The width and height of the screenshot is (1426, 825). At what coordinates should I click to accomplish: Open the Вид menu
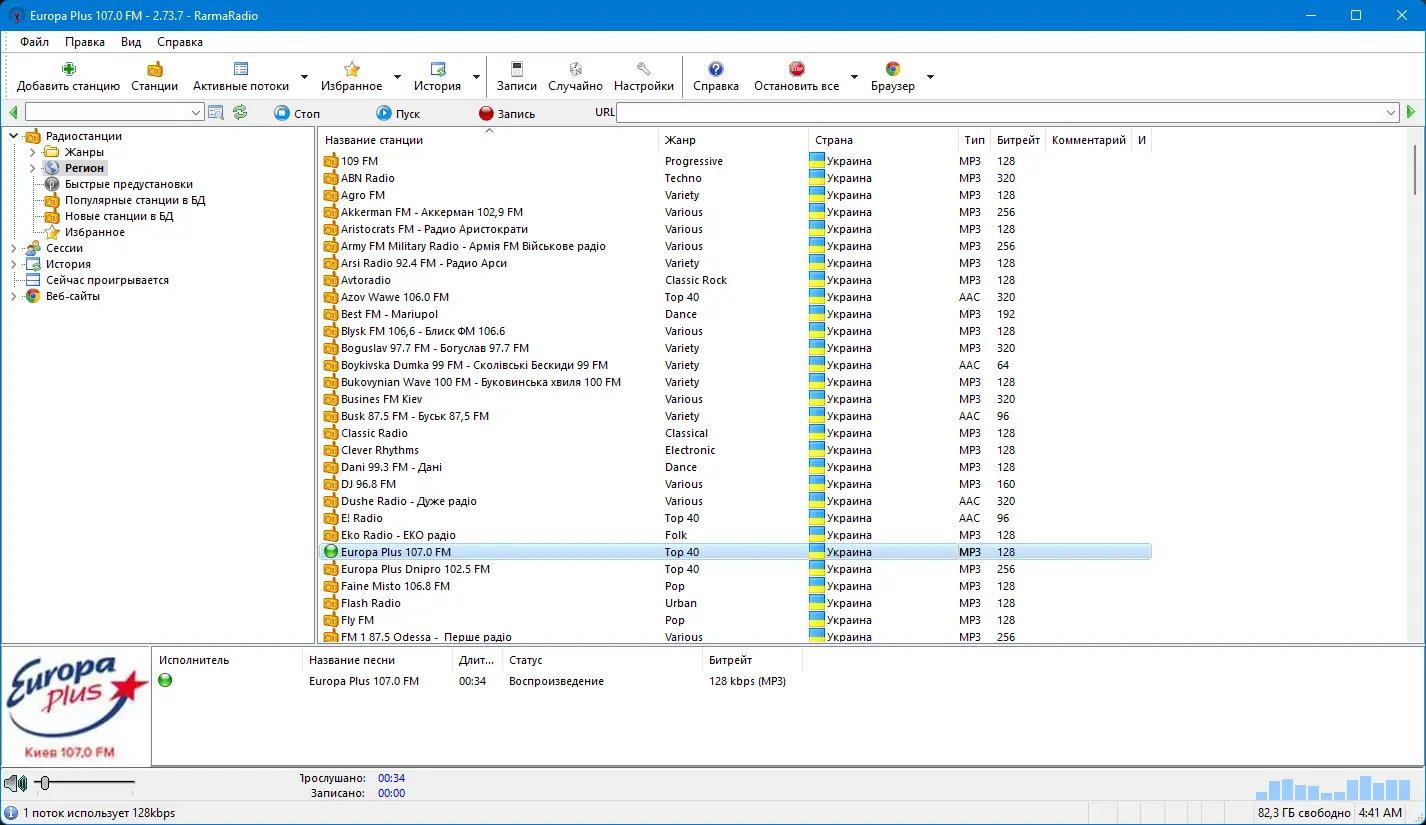pos(131,42)
